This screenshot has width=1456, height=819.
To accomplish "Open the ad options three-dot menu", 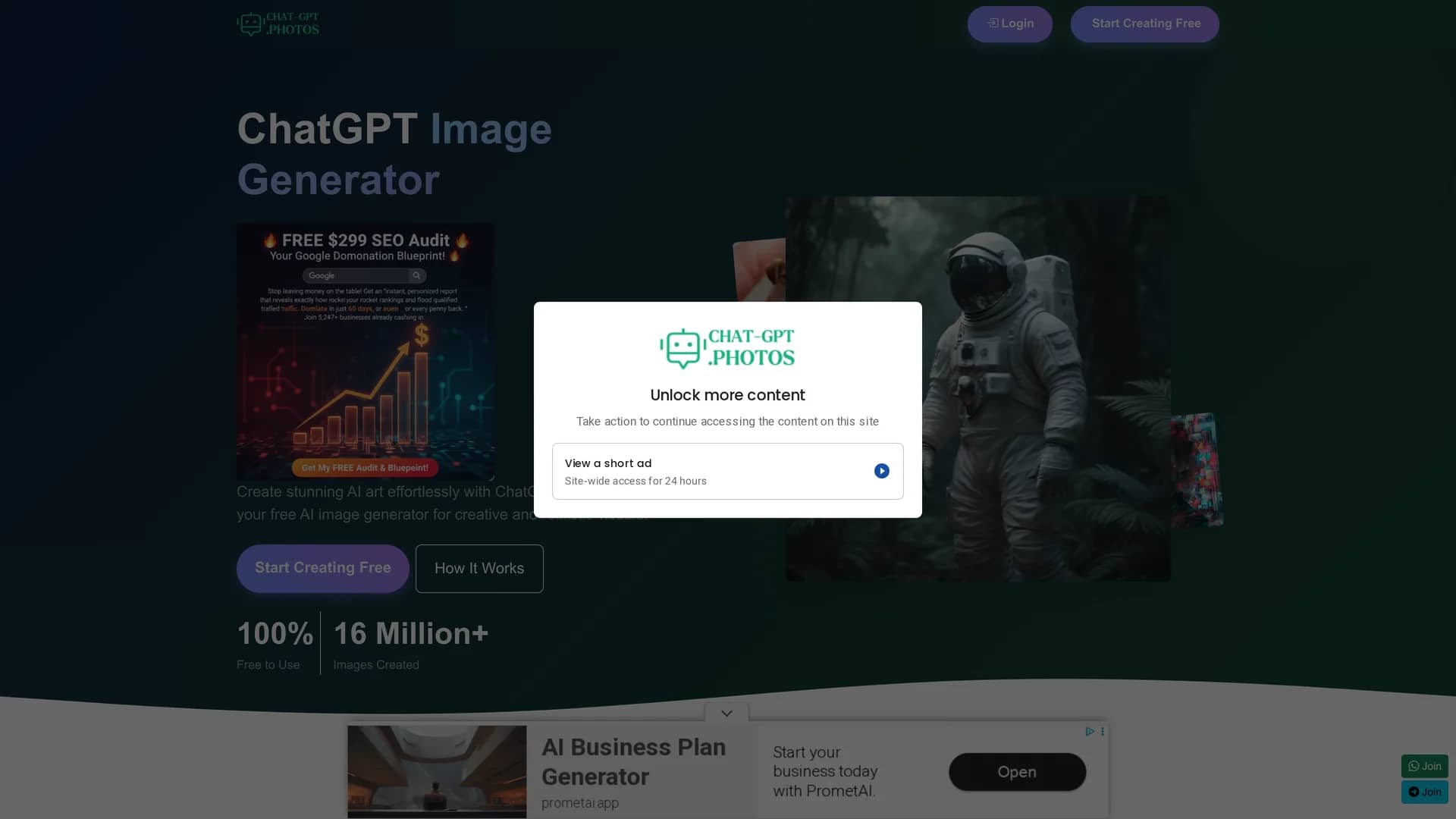I will [1103, 732].
